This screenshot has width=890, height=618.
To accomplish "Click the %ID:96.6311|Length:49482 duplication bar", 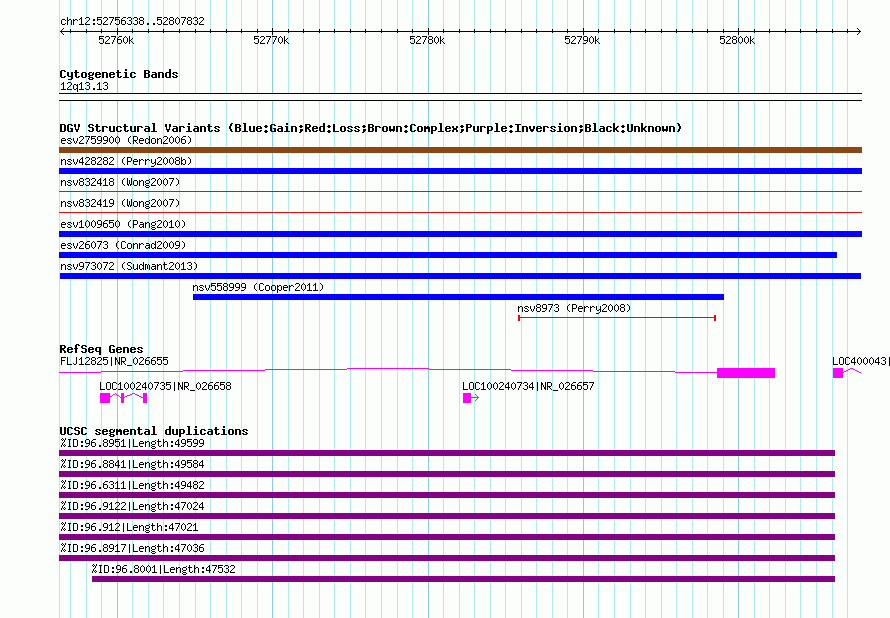I will tap(447, 495).
